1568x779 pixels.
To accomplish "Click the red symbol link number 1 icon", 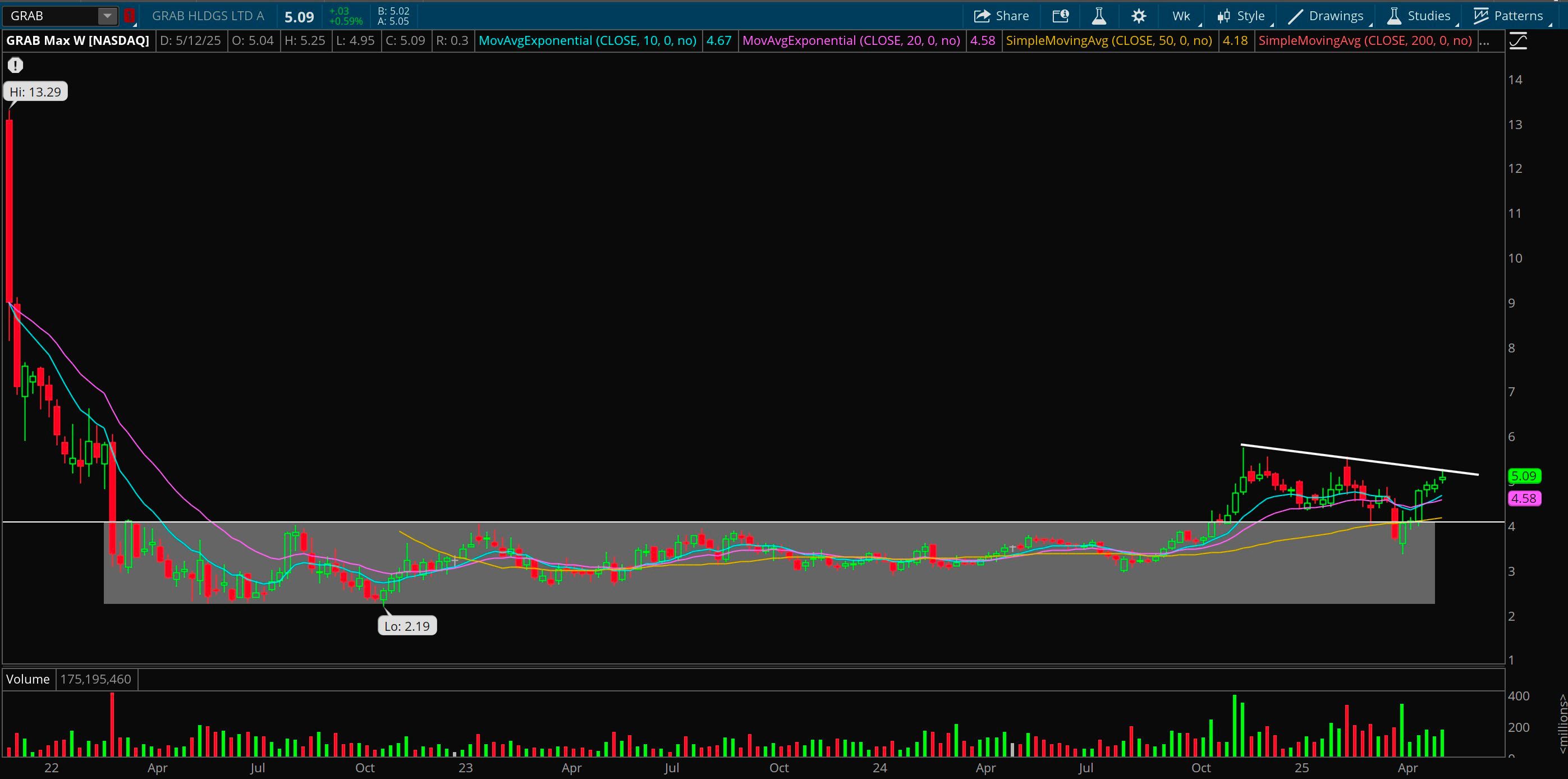I will (129, 16).
